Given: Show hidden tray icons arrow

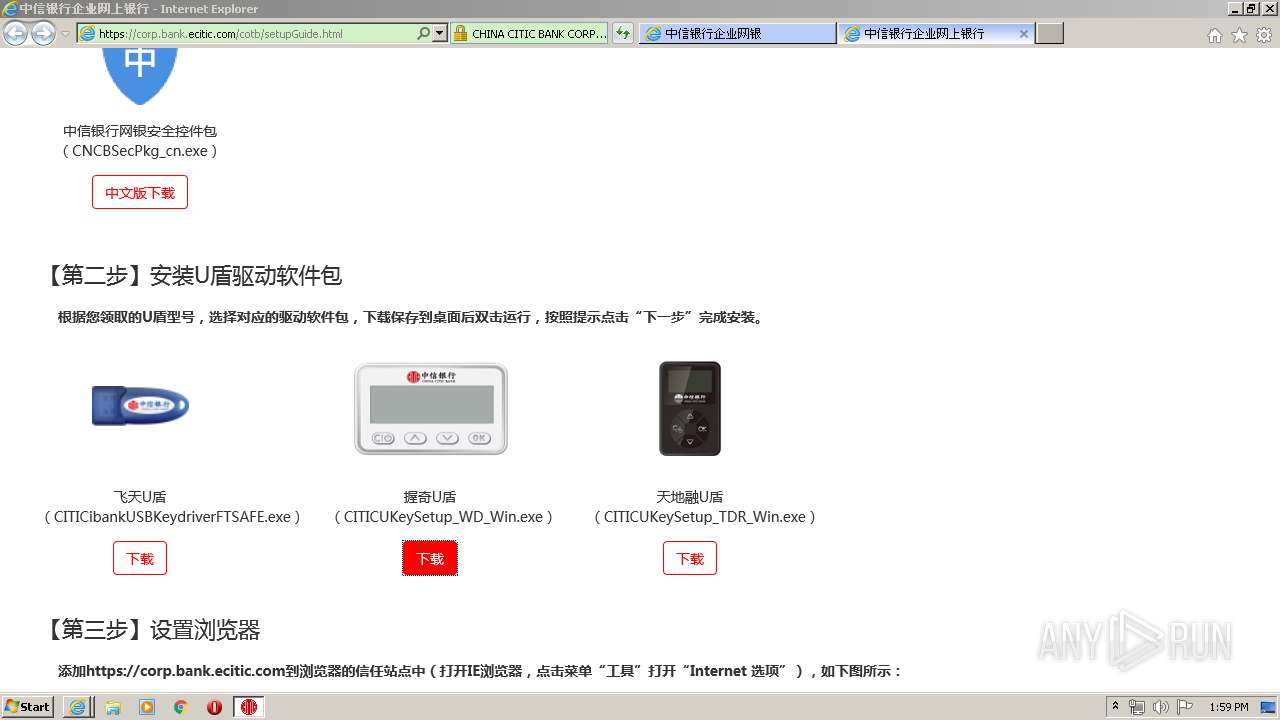Looking at the screenshot, I should pos(1116,707).
